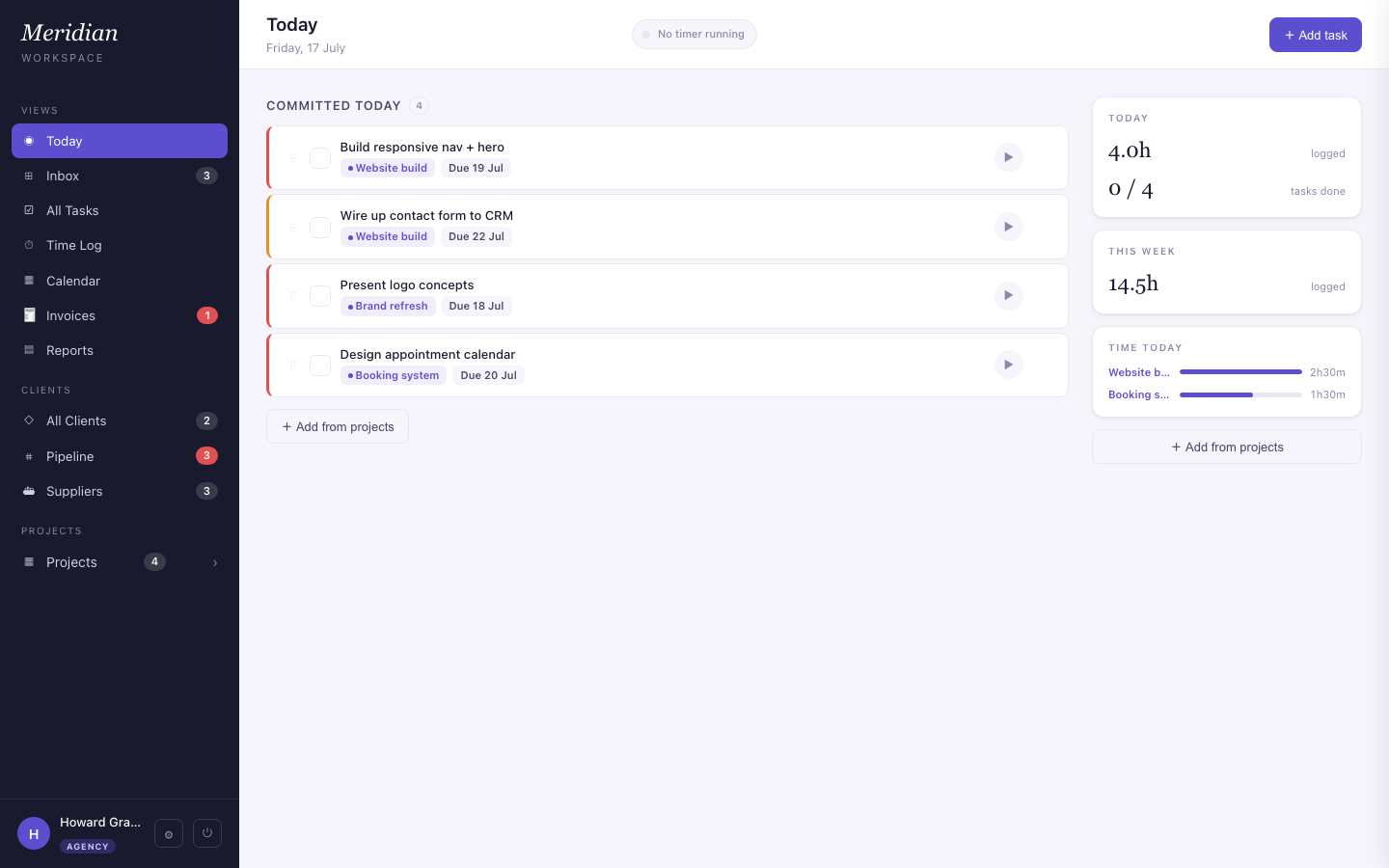Screen dimensions: 1389x868
Task: Start timer for Wire up contact form to CRM
Action: (1008, 227)
